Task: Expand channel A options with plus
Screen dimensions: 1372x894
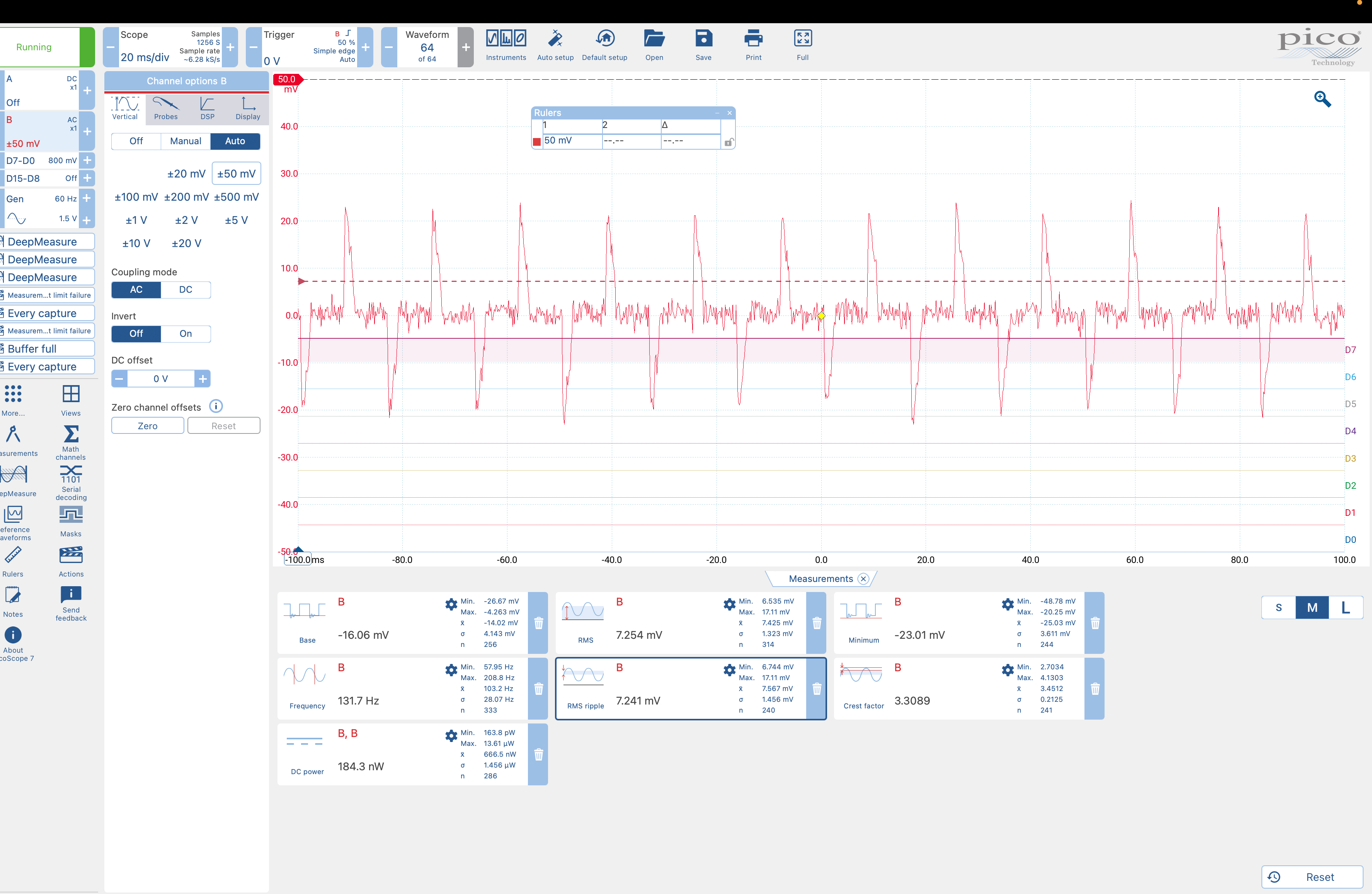Action: [x=87, y=90]
